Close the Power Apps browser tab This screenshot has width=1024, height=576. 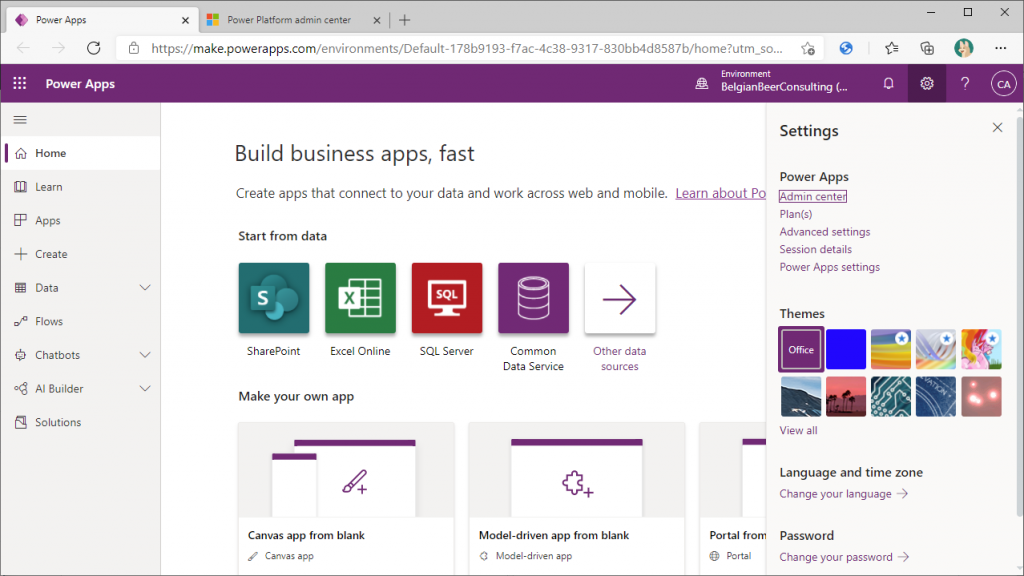(x=185, y=20)
